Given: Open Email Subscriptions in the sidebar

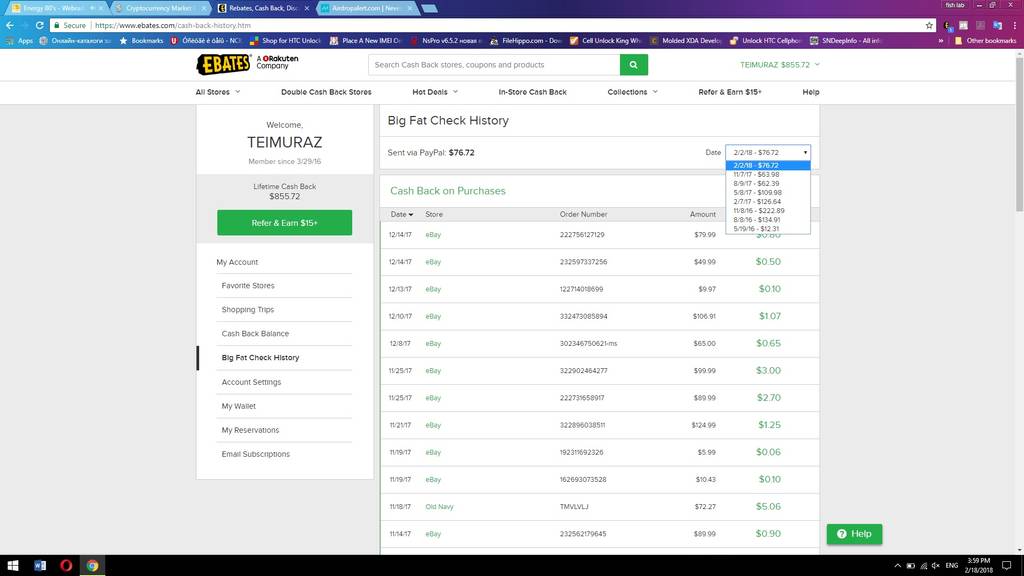Looking at the screenshot, I should point(255,454).
